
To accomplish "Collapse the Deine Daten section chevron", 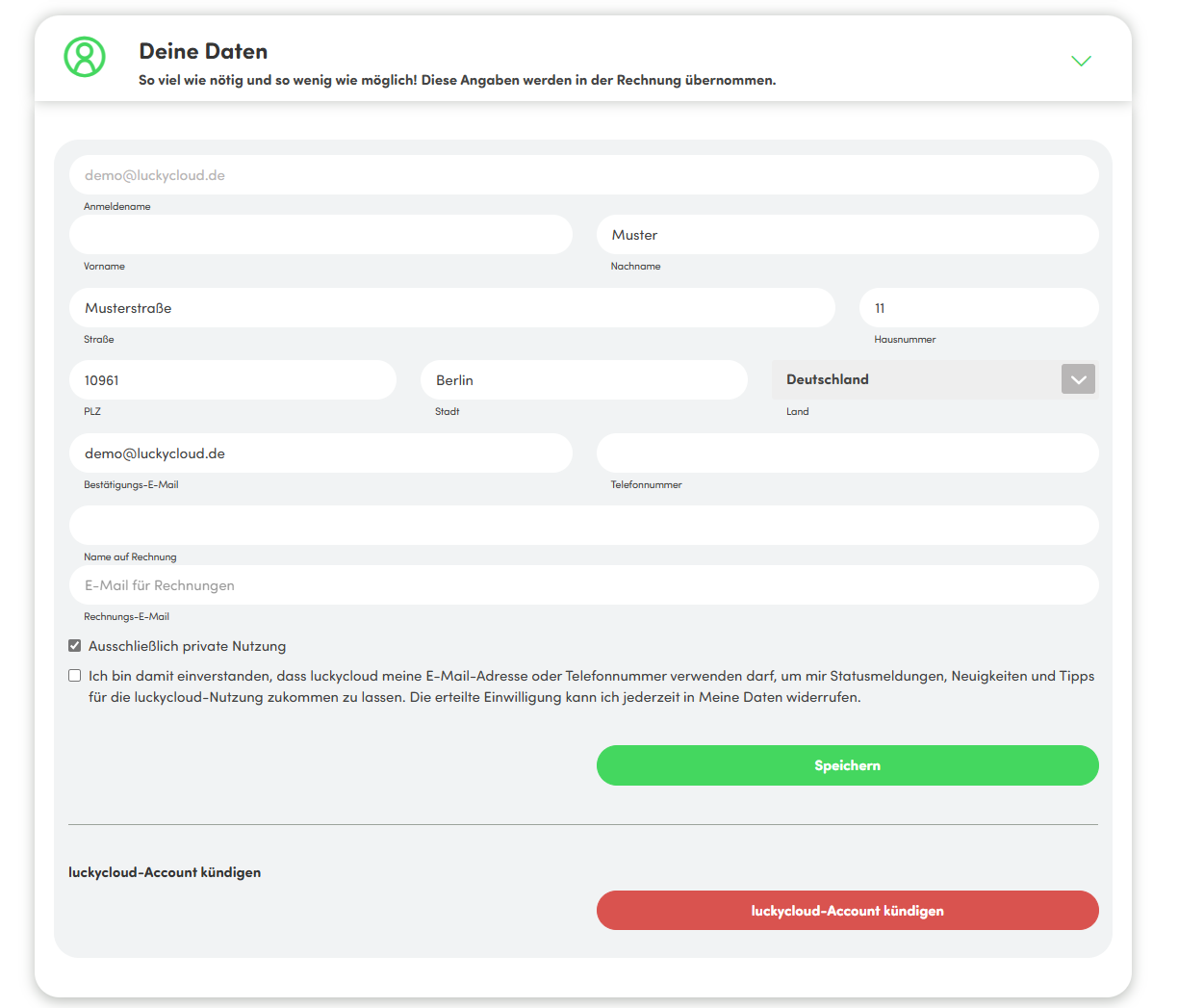I will click(1081, 61).
